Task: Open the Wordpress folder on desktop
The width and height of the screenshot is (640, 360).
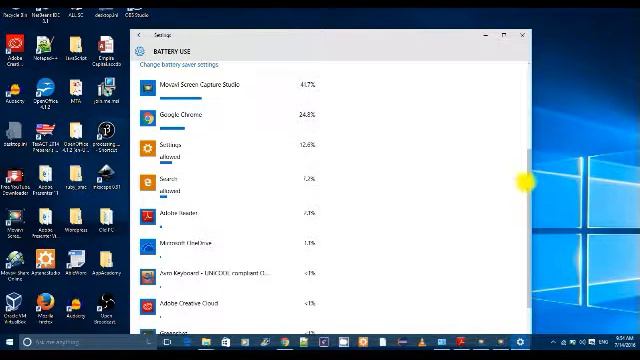Action: [x=76, y=220]
